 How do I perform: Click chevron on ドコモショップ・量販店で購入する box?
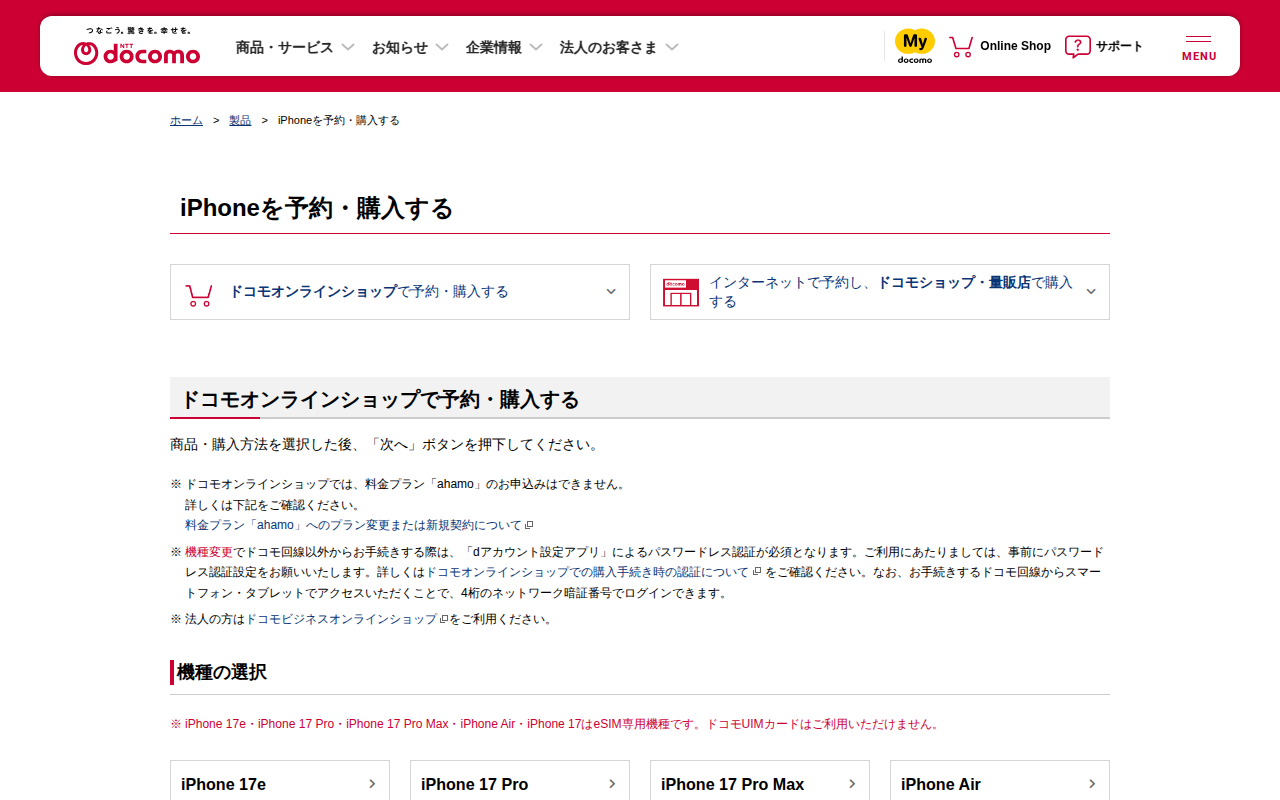[x=1091, y=292]
